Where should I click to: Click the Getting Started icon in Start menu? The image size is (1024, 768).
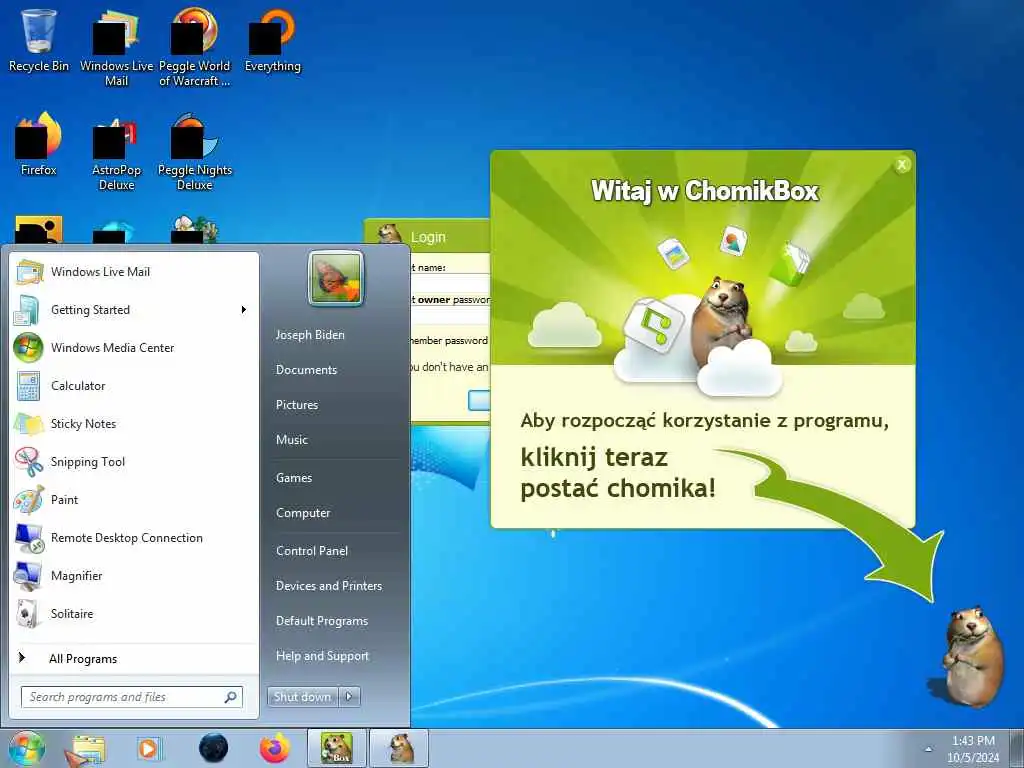click(26, 310)
